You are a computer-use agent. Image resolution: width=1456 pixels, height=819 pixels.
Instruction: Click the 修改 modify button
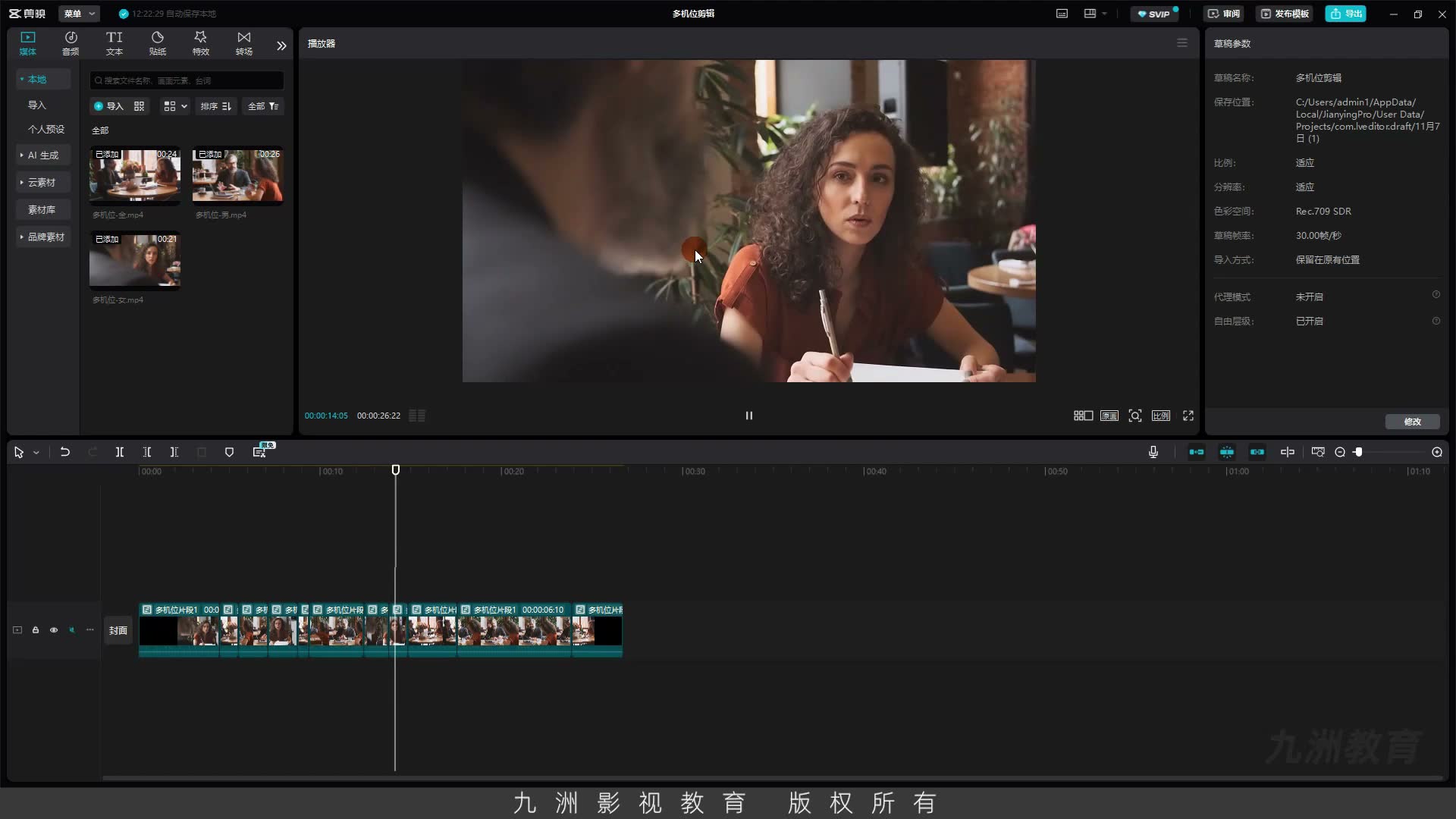click(1412, 422)
